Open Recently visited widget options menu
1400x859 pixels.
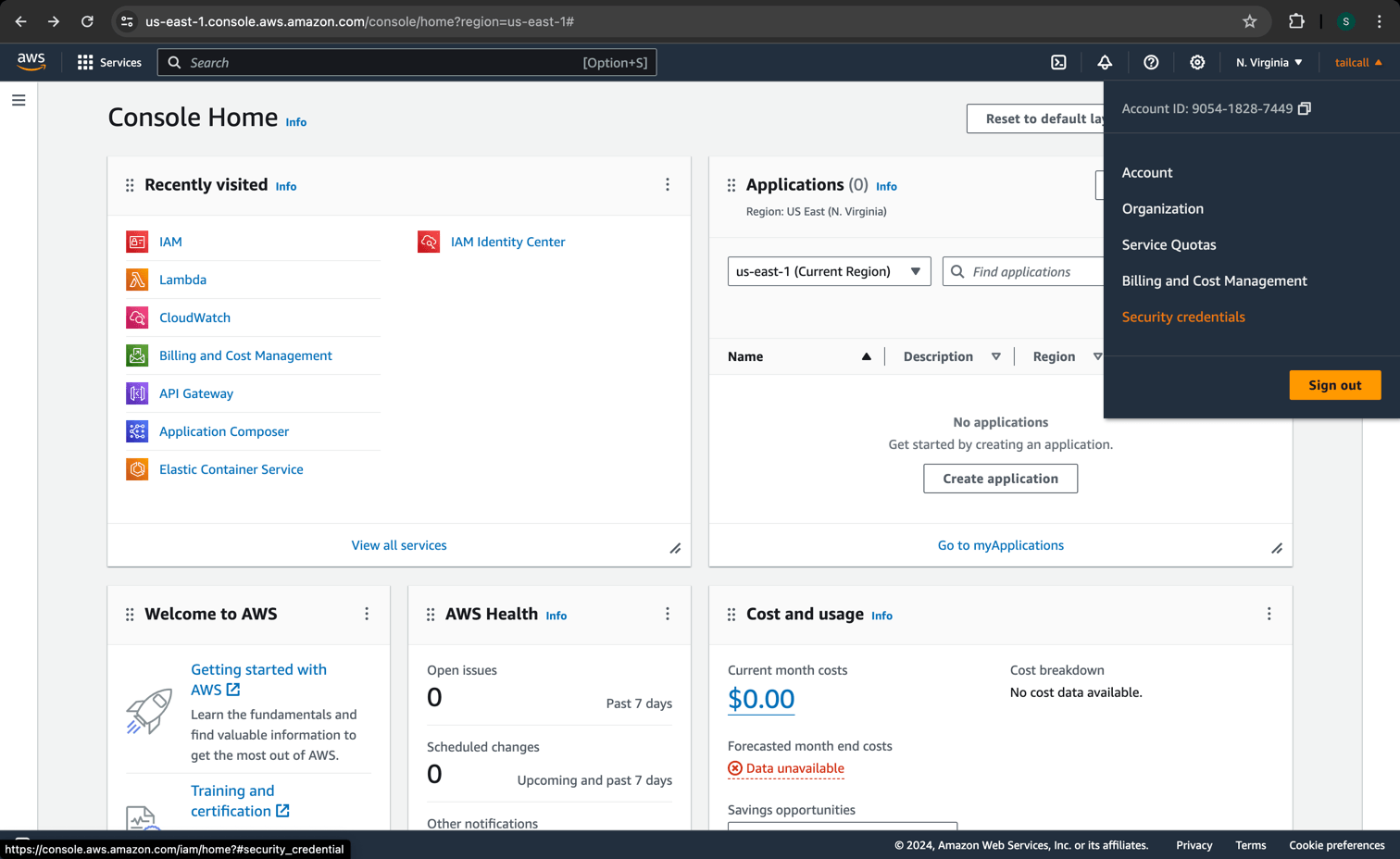pos(668,185)
